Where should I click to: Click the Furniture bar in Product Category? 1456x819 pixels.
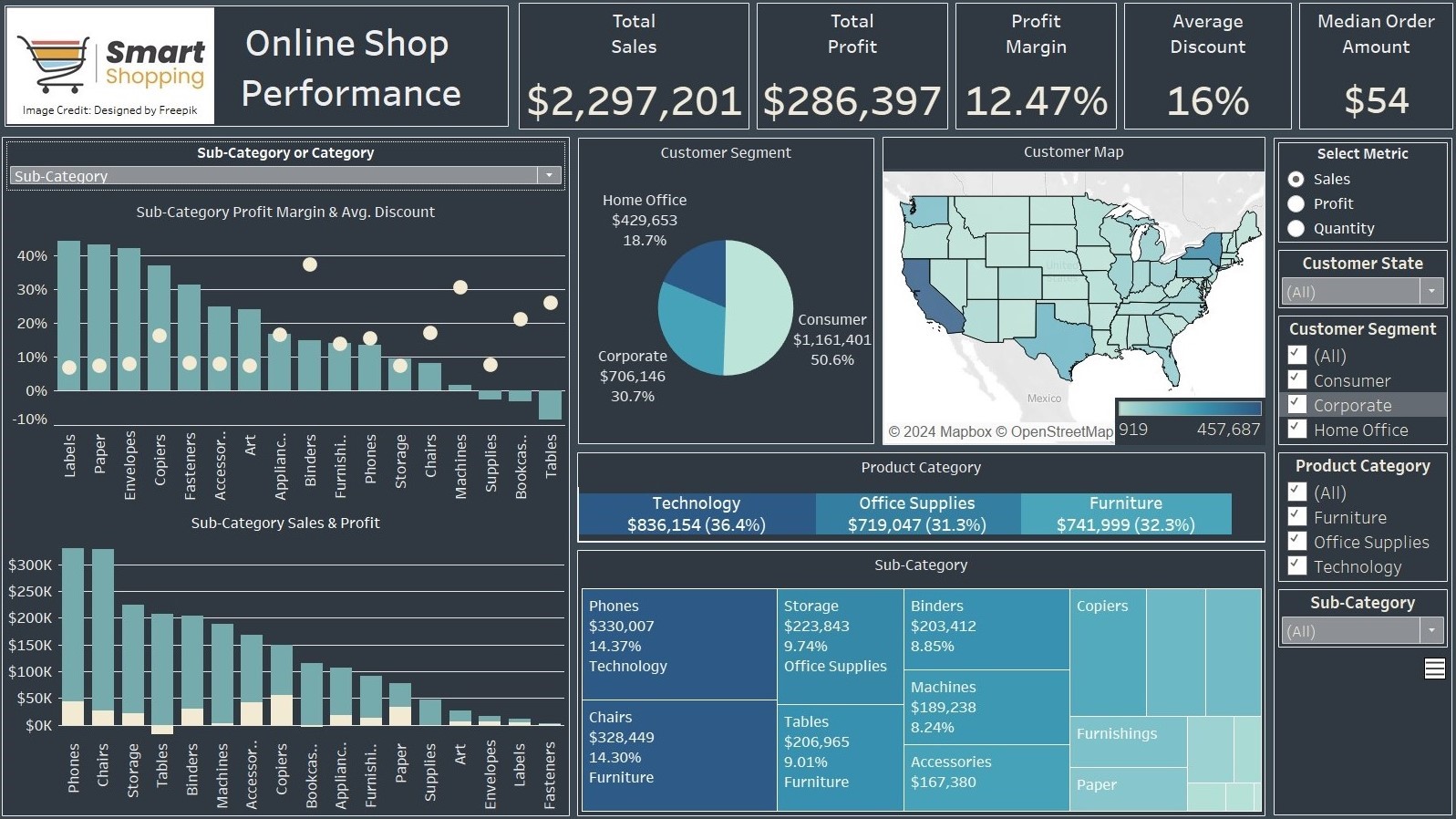[1126, 514]
